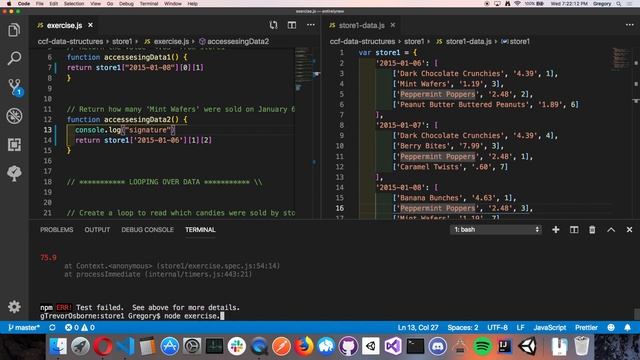This screenshot has width=640, height=360.
Task: Switch to the TERMINAL tab
Action: click(200, 230)
